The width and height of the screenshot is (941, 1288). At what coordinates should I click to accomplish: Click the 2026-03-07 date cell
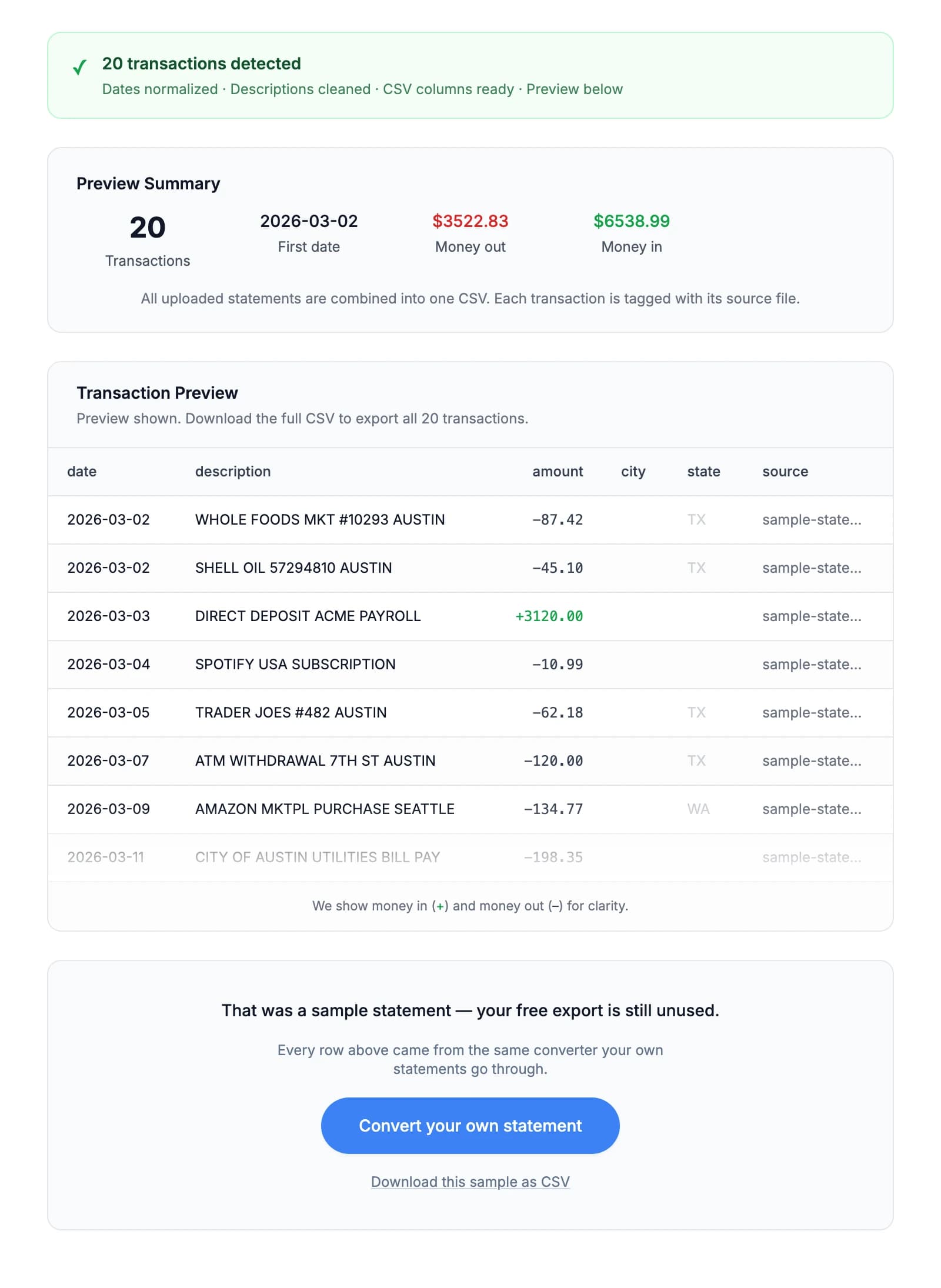(108, 760)
